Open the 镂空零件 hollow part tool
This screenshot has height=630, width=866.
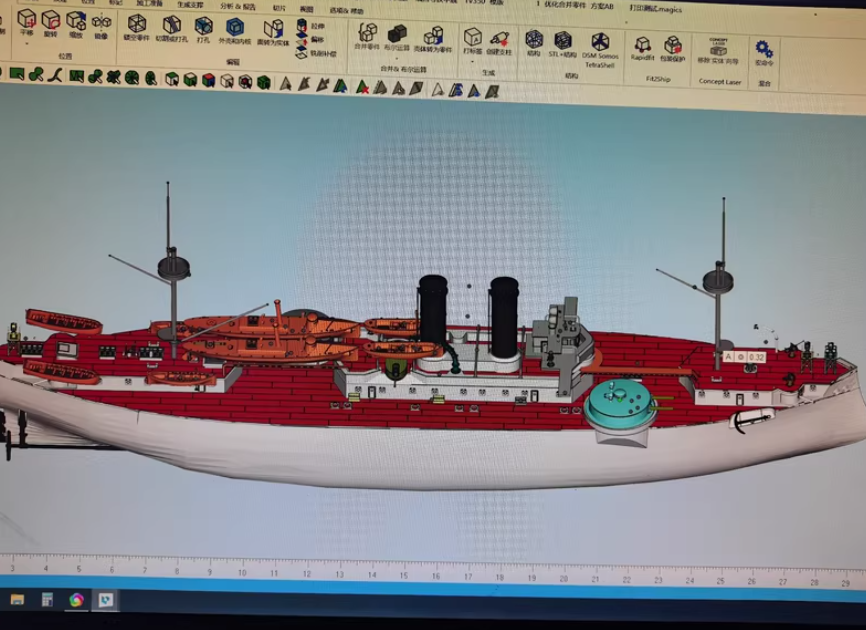(x=136, y=28)
